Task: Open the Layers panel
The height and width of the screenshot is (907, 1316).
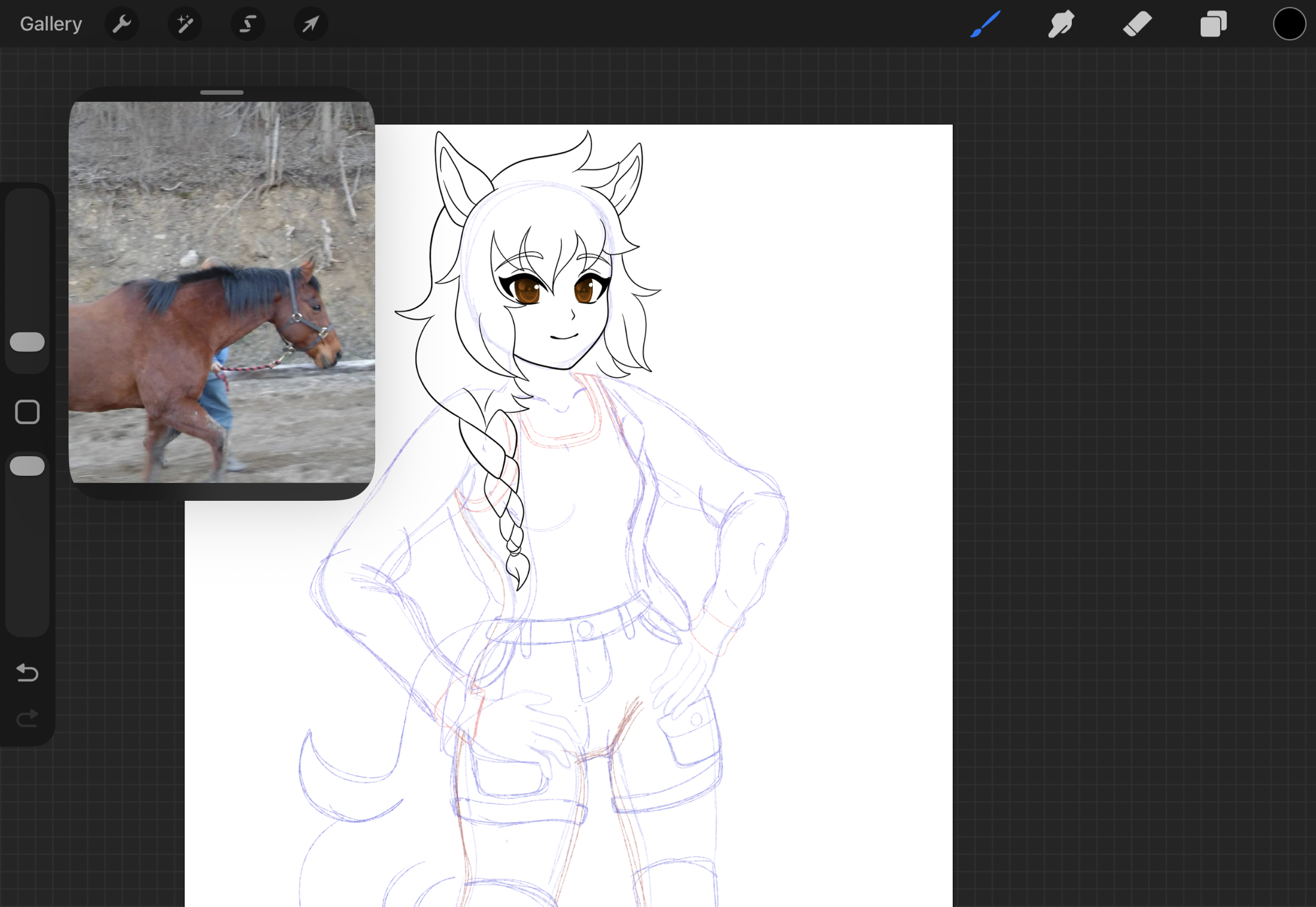Action: coord(1213,24)
